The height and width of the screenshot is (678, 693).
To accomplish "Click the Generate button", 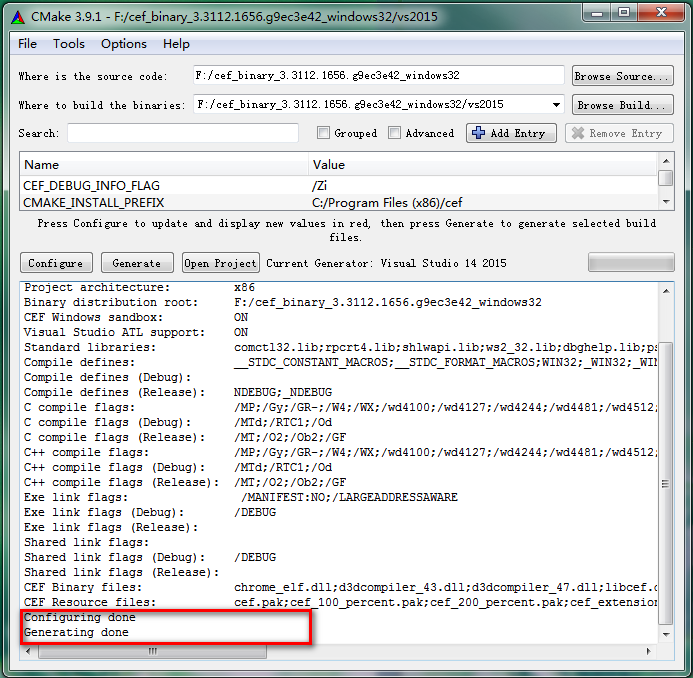I will [137, 263].
